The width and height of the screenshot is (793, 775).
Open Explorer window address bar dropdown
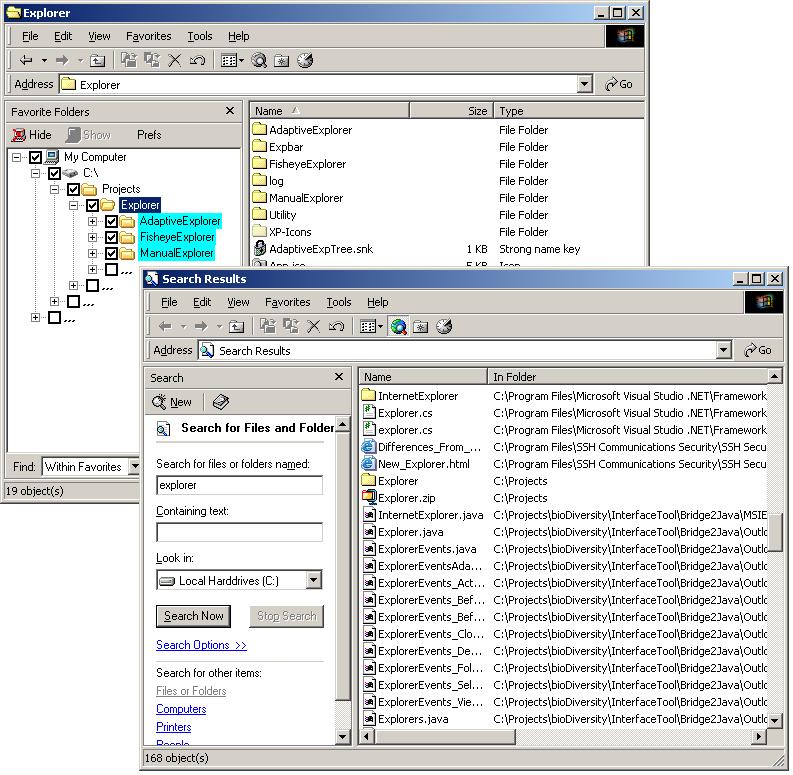coord(585,84)
